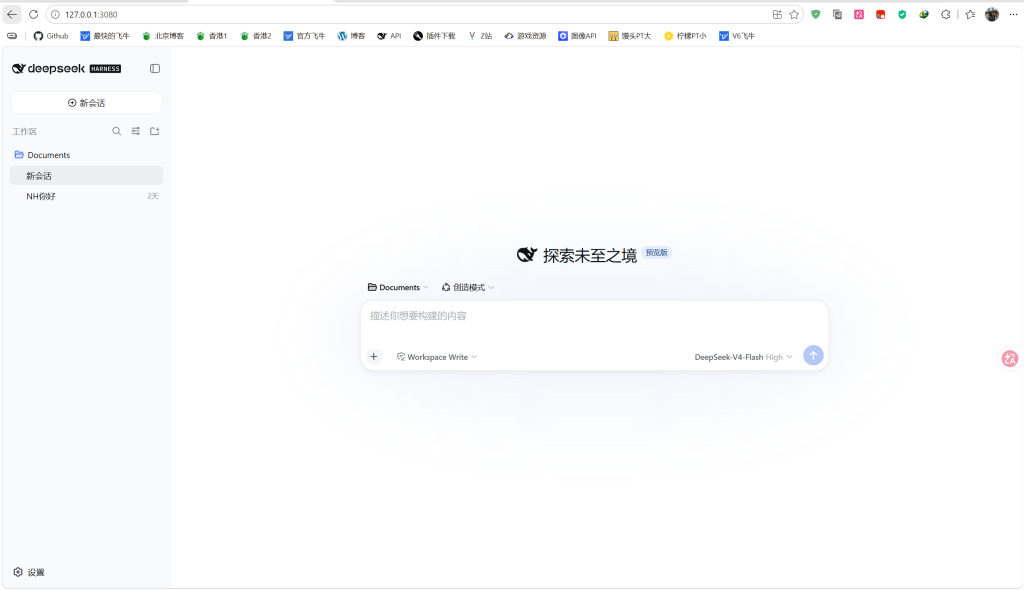Start a new chat with 新会话 button
This screenshot has height=590, width=1024.
pos(86,103)
